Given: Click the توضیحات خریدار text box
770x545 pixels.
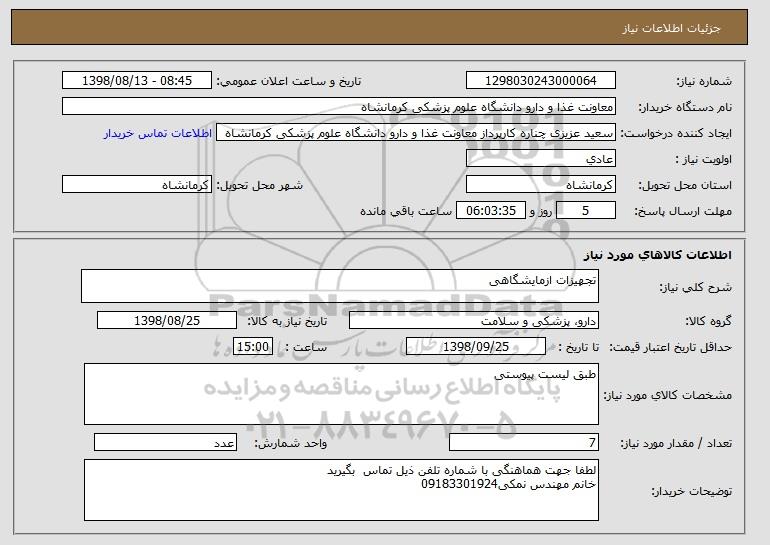Looking at the screenshot, I should pos(341,490).
